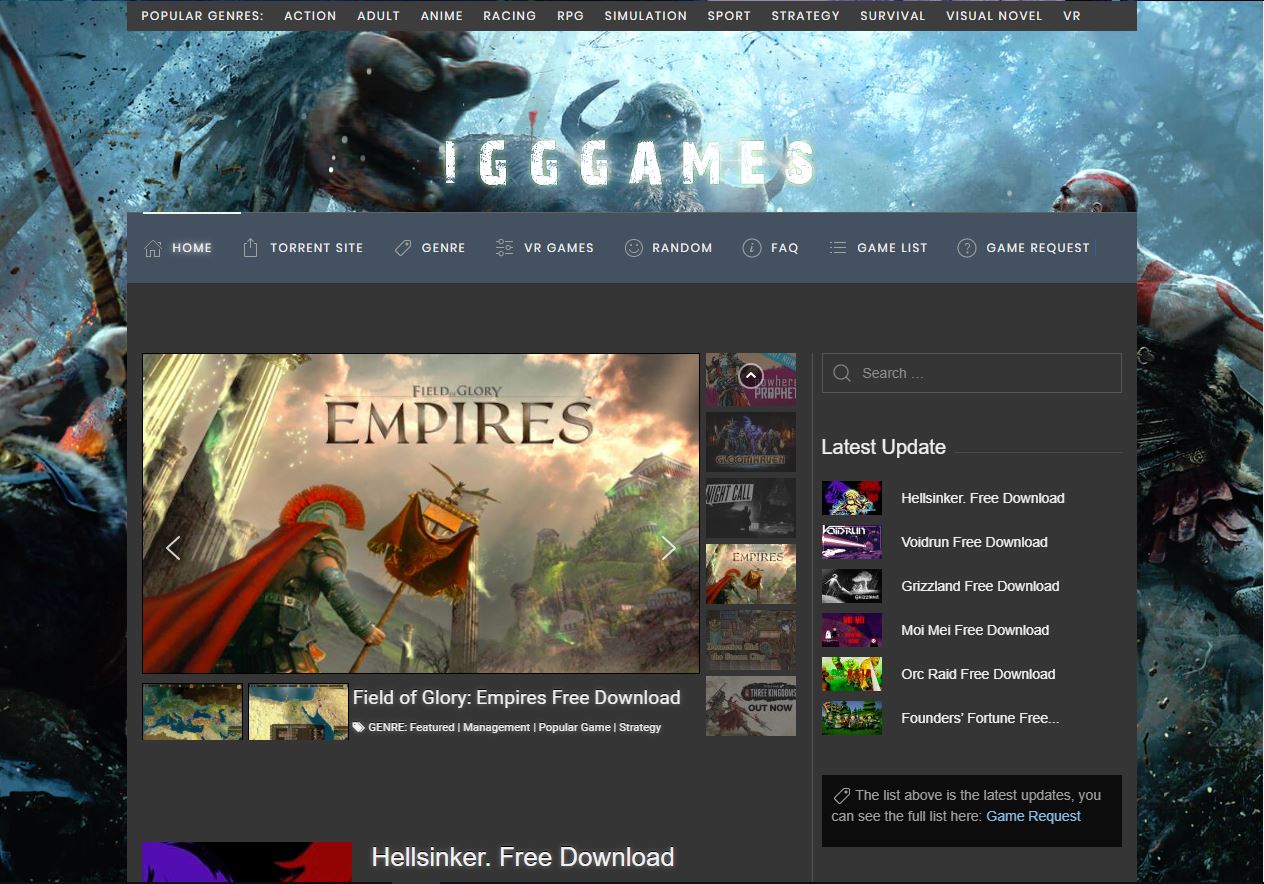Screen dimensions: 1264x884
Task: Click the search magnifier icon
Action: pyautogui.click(x=842, y=373)
